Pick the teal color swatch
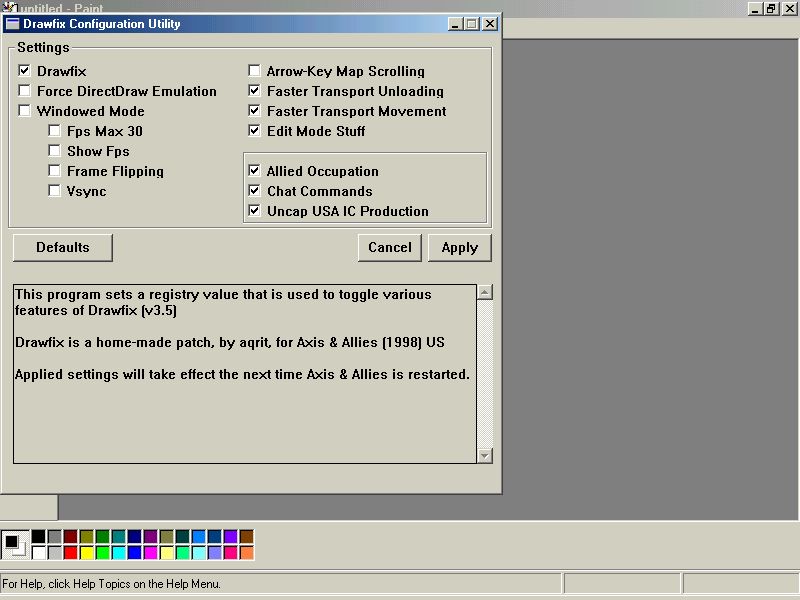Viewport: 800px width, 600px height. point(119,536)
